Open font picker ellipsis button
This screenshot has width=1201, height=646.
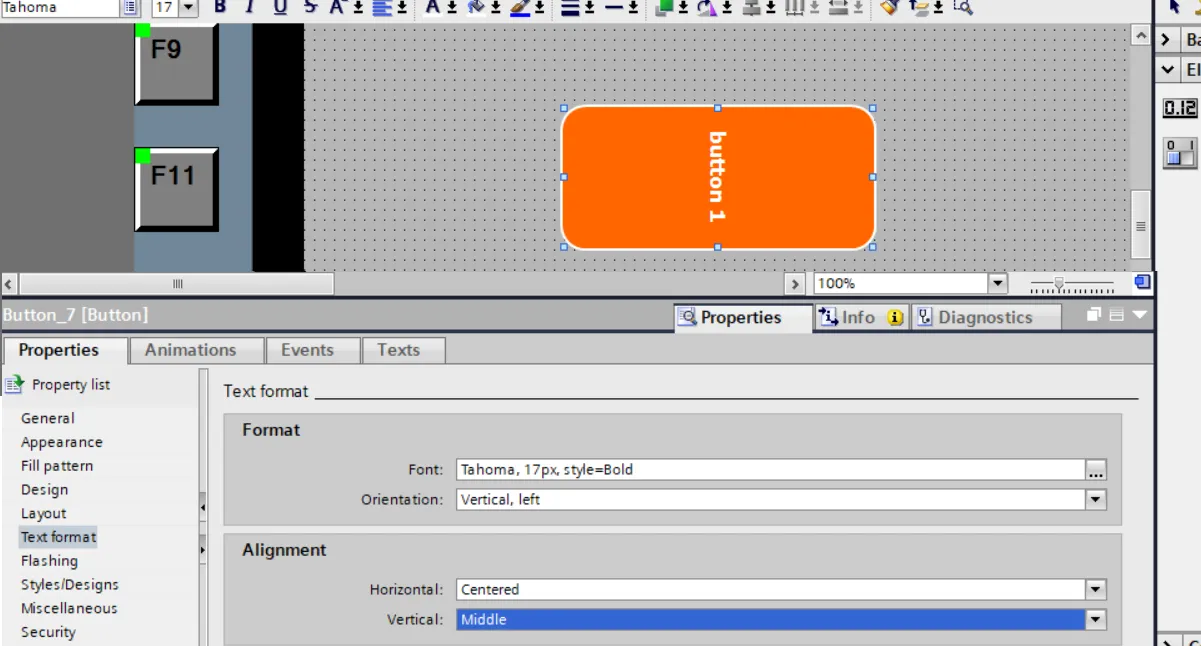(1097, 470)
